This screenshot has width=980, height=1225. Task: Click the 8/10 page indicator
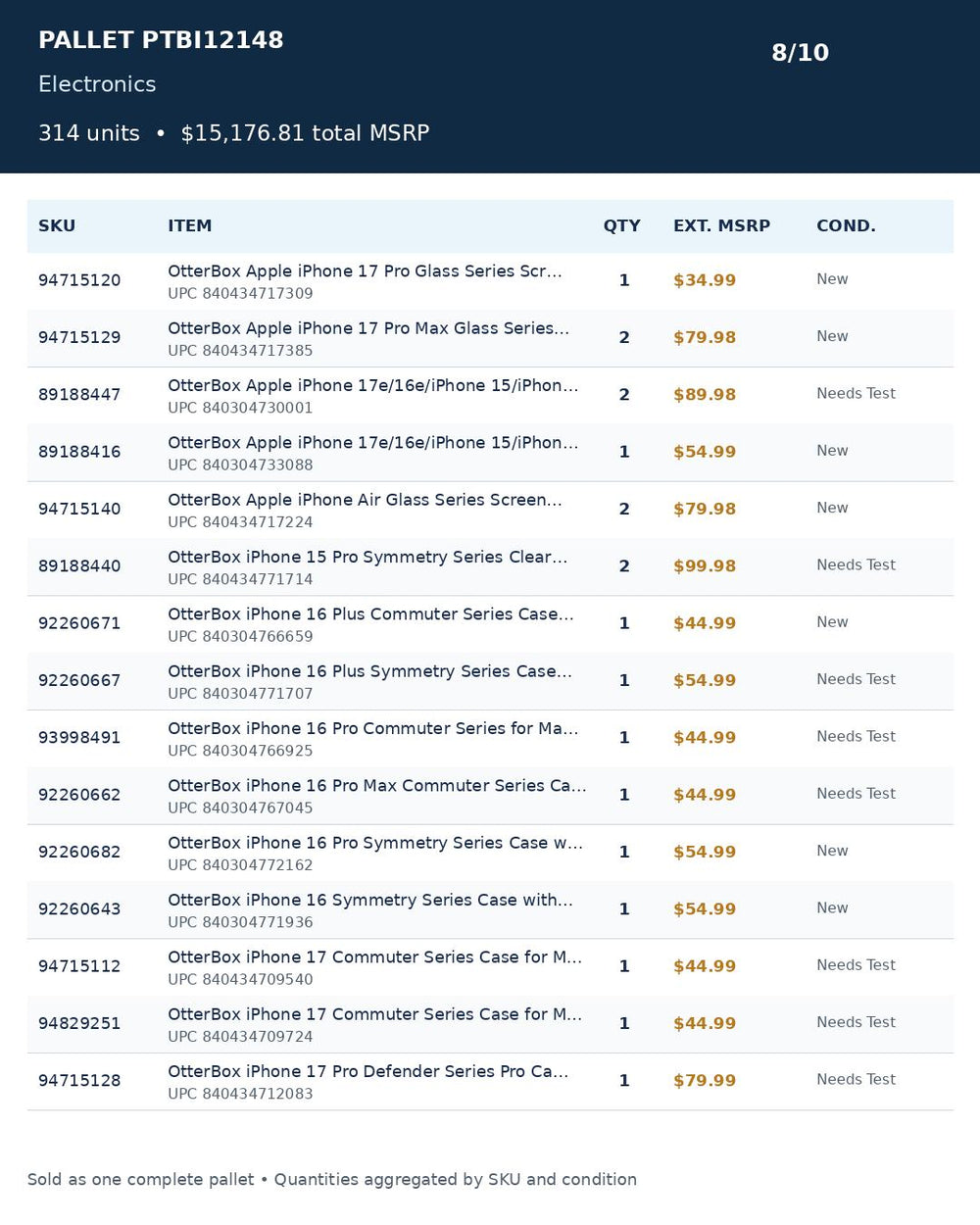pos(800,53)
